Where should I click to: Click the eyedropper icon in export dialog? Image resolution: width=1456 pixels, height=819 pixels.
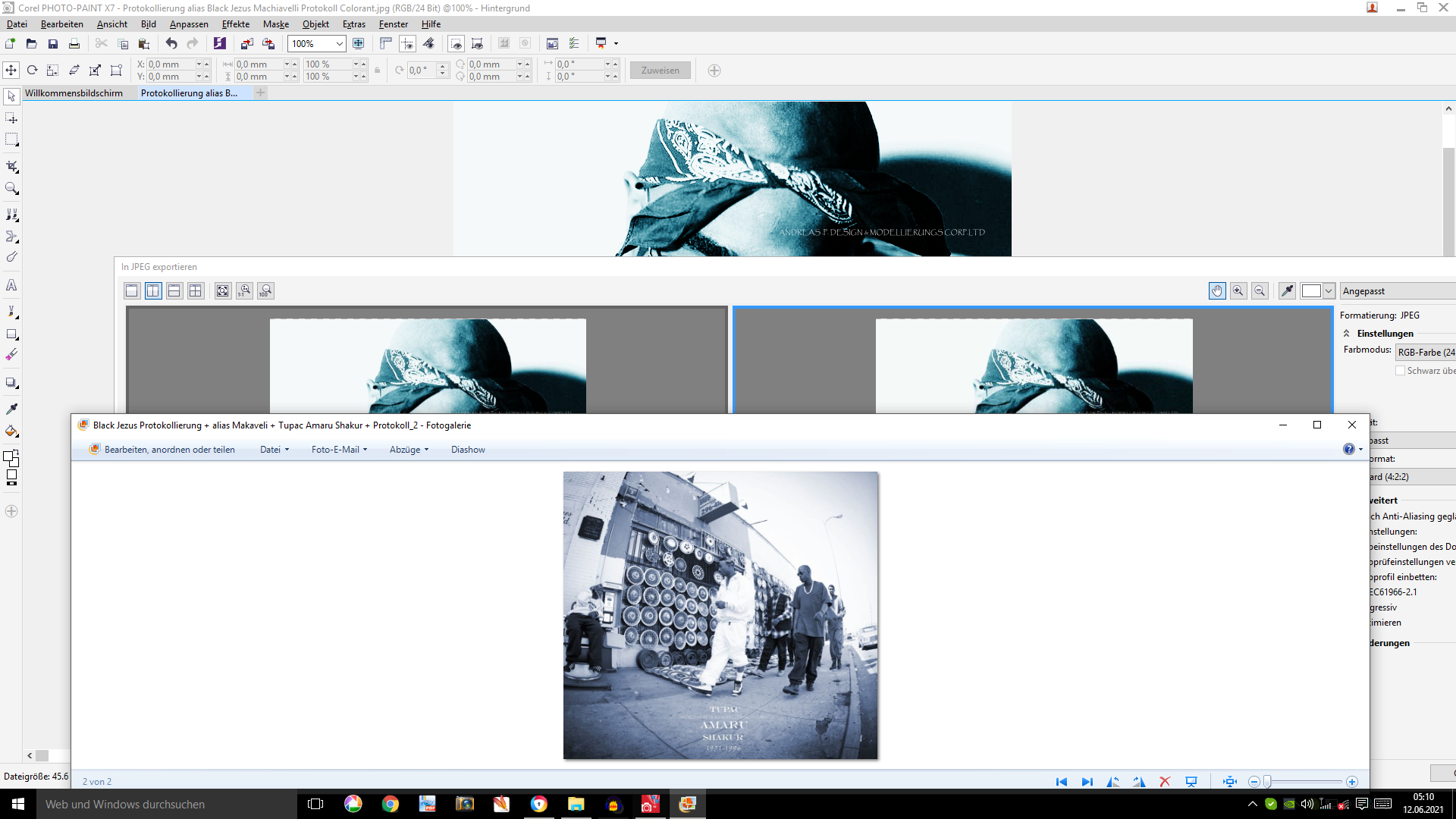point(1287,291)
